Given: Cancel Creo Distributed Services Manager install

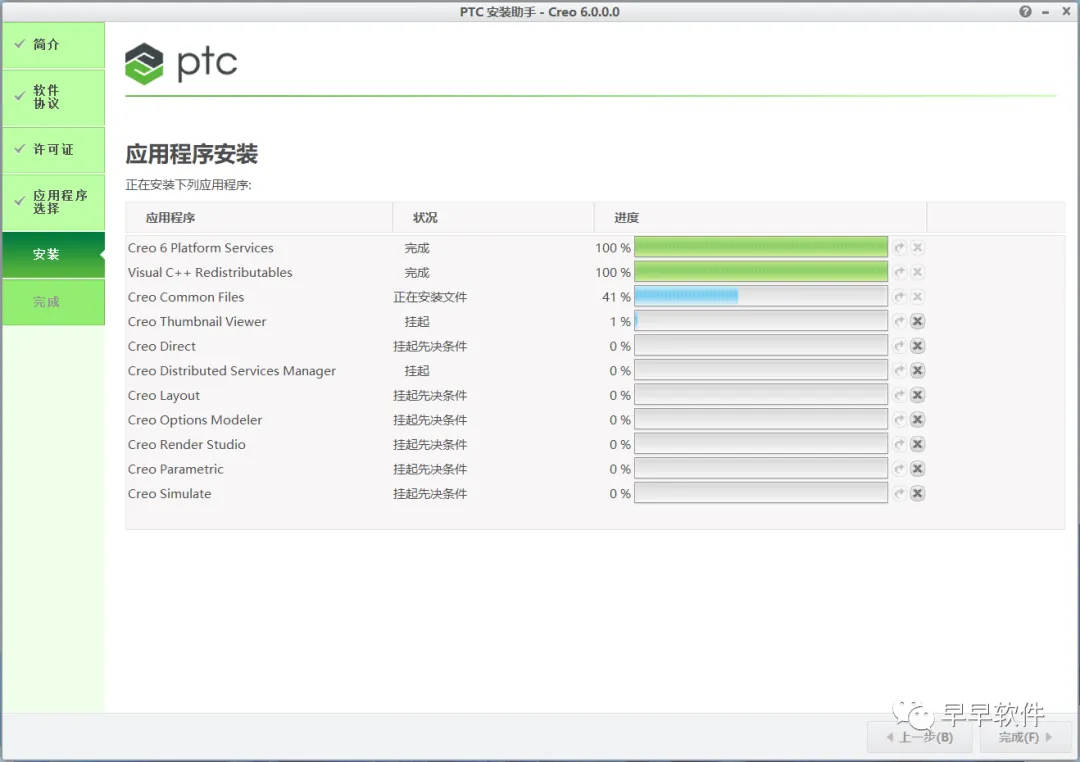Looking at the screenshot, I should point(917,371).
